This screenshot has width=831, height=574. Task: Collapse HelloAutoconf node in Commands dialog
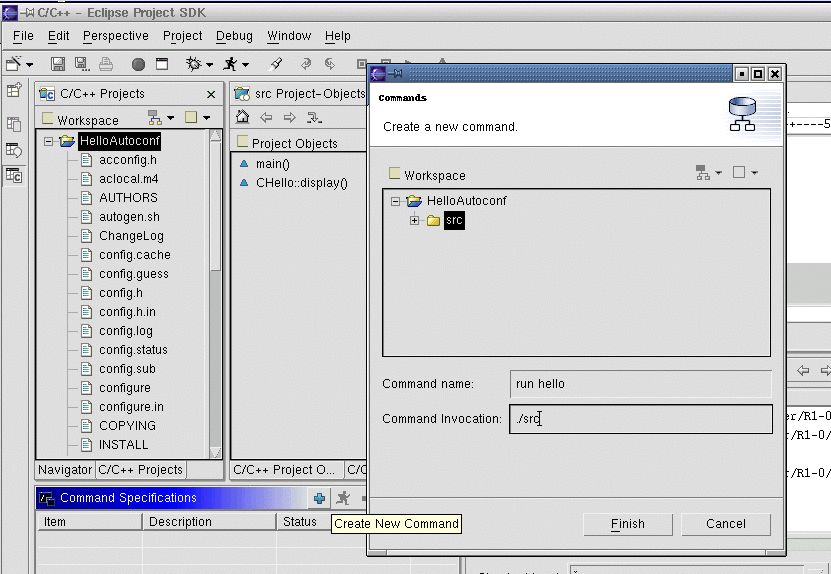click(396, 201)
